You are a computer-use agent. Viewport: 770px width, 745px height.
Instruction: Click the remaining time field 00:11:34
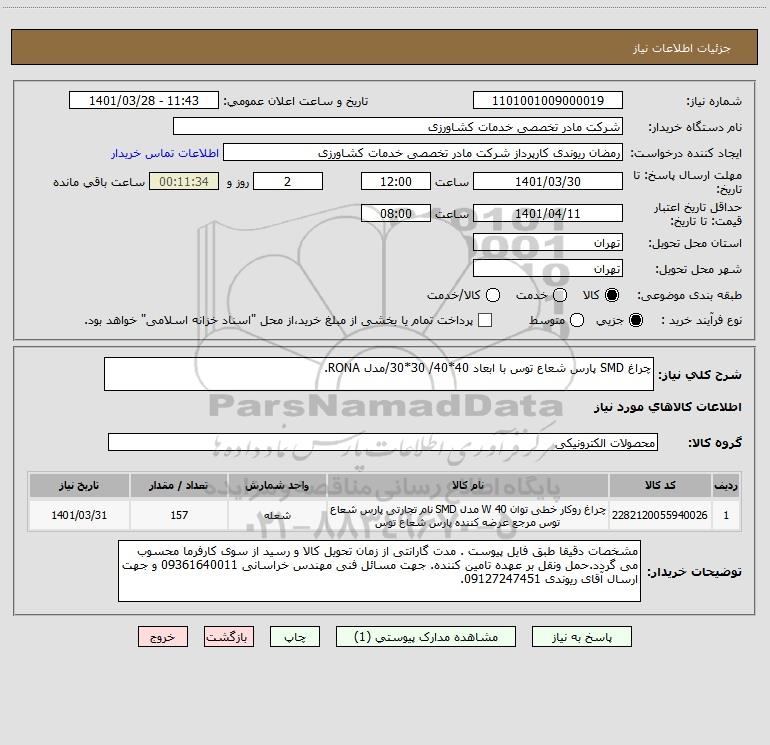pos(184,181)
